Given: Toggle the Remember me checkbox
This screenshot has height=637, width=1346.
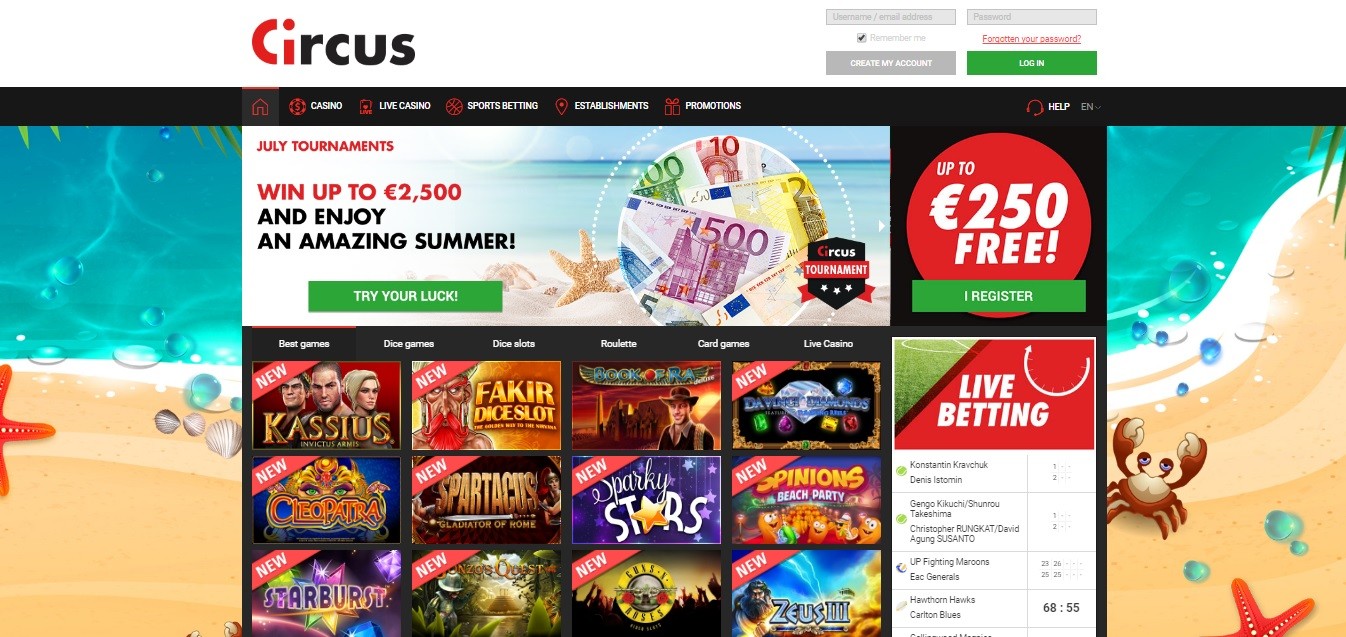Looking at the screenshot, I should (862, 38).
